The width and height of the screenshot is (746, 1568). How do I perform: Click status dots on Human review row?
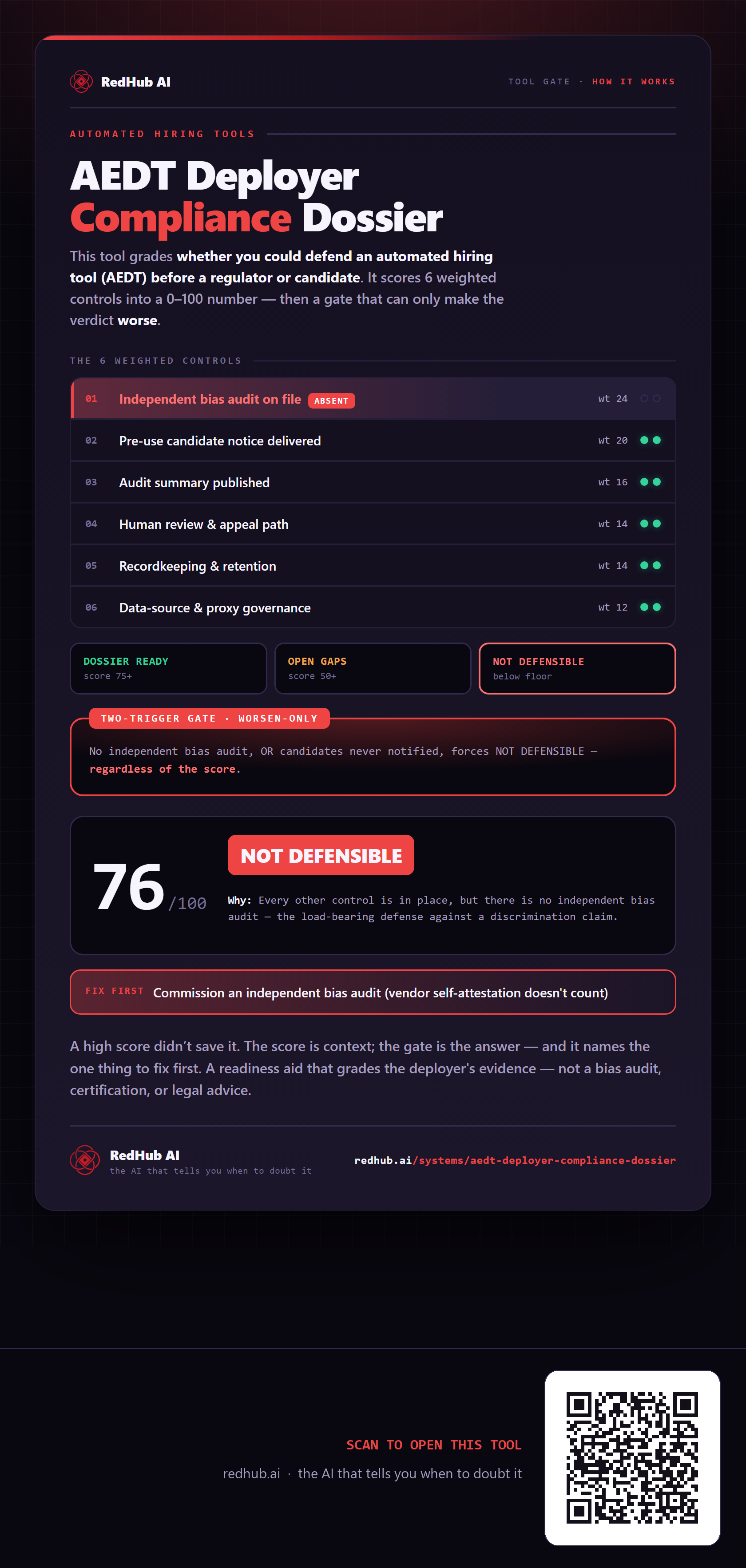(651, 524)
